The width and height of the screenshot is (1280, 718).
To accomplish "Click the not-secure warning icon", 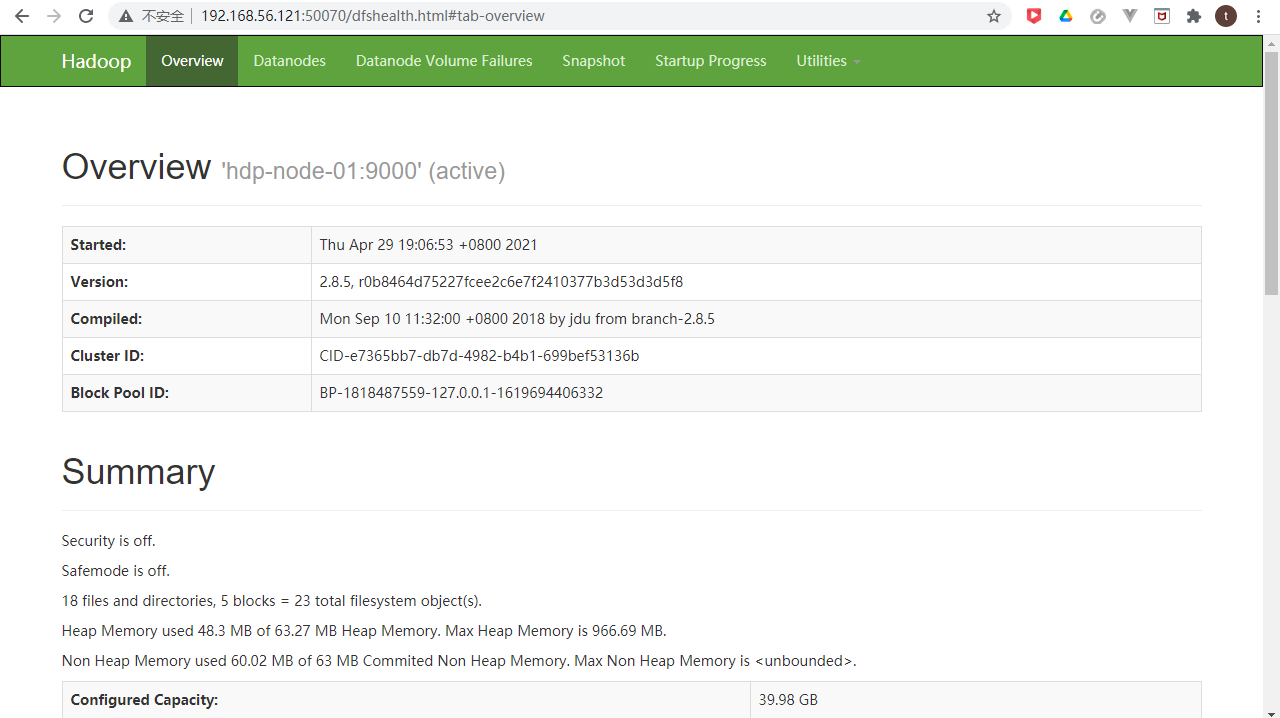I will pyautogui.click(x=125, y=16).
